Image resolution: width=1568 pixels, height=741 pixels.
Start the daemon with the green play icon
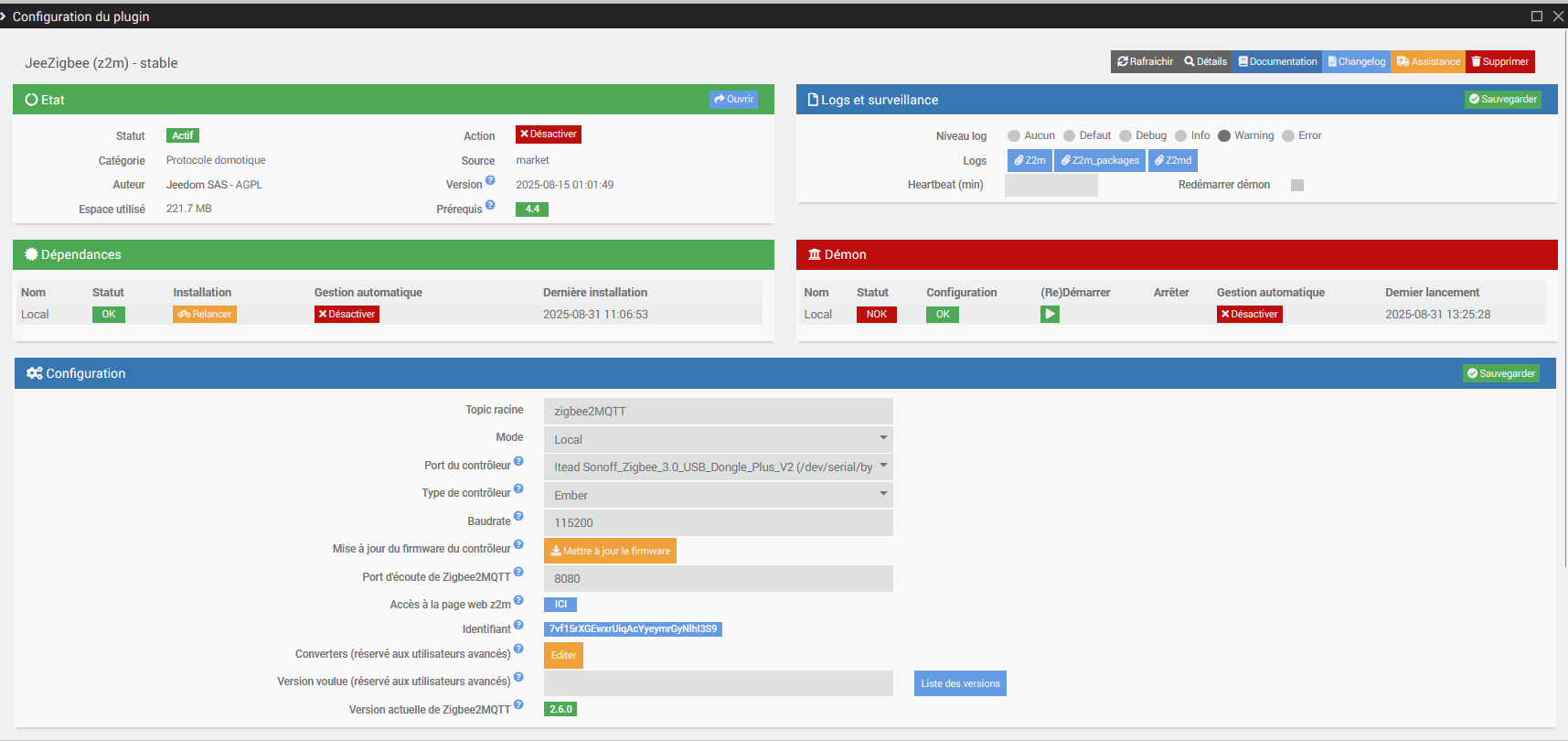coord(1050,314)
